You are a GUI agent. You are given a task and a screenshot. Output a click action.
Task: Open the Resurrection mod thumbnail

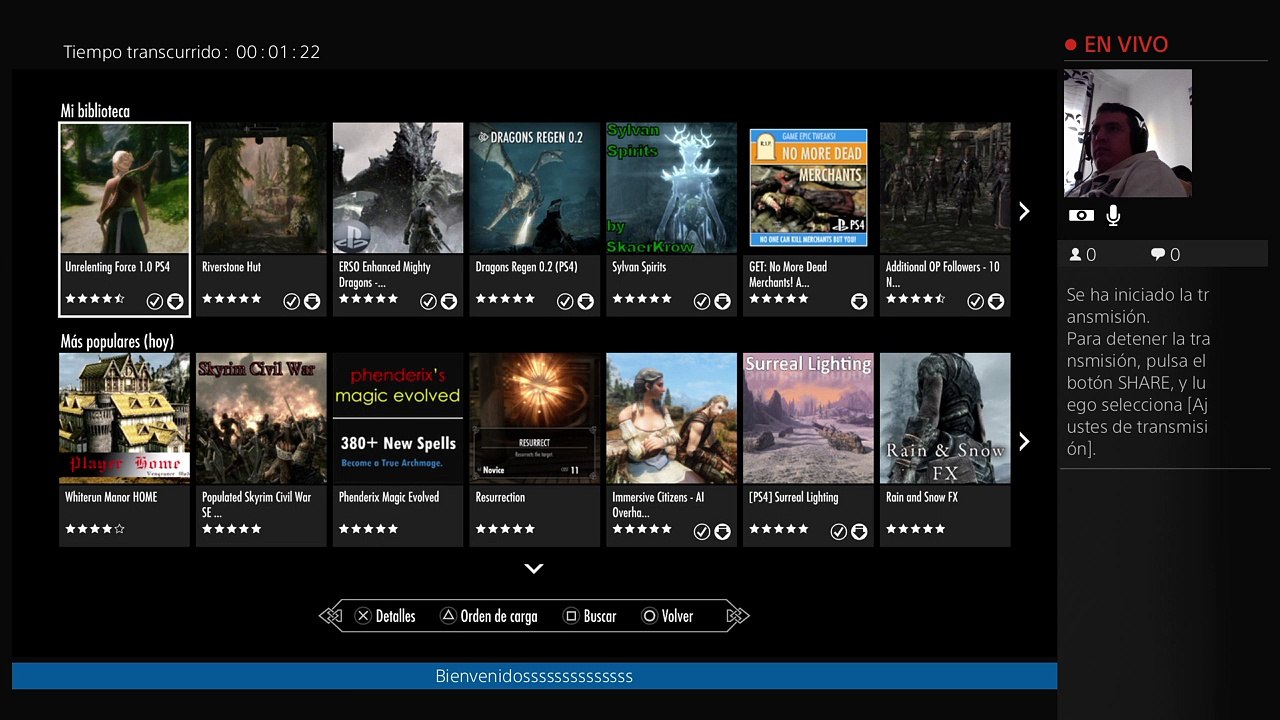535,418
